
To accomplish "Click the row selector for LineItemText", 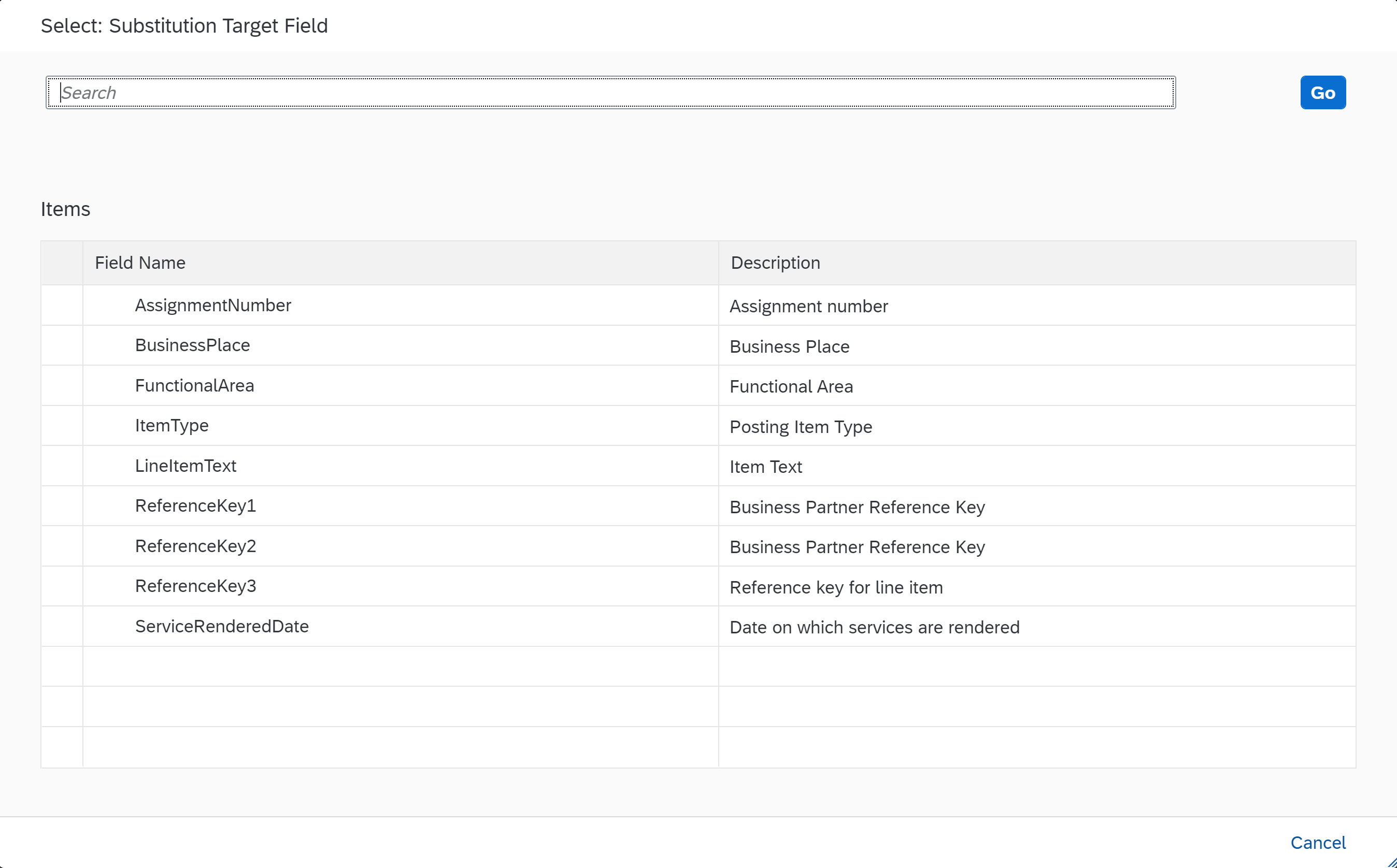I will (x=62, y=466).
